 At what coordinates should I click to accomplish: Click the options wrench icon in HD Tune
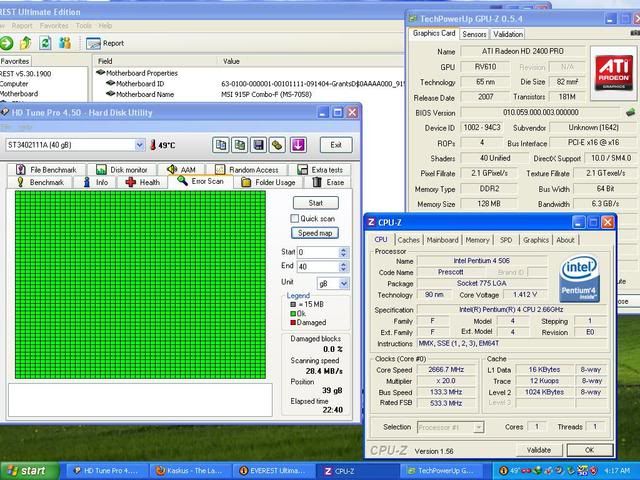(x=277, y=145)
